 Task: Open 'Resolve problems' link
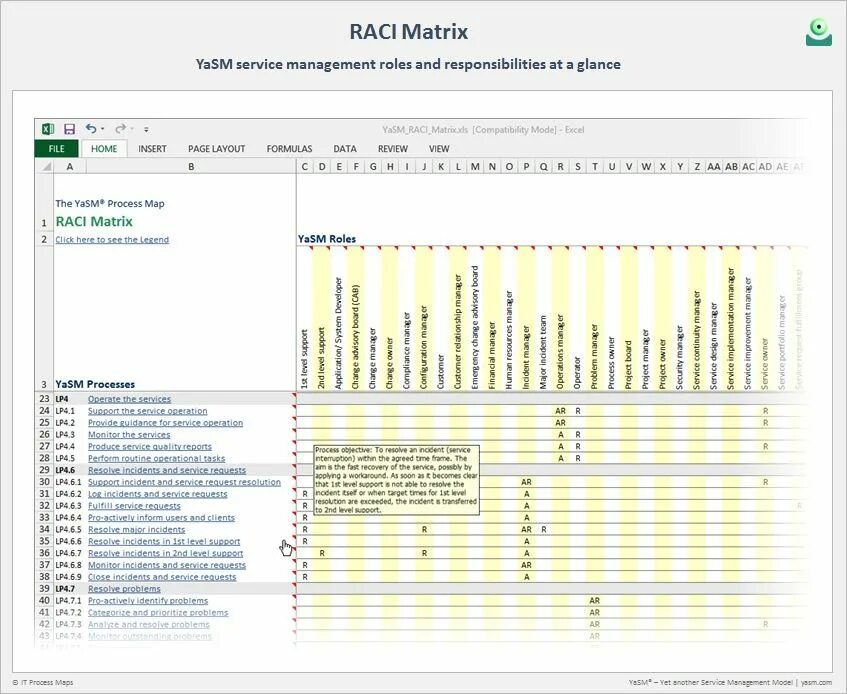point(124,589)
